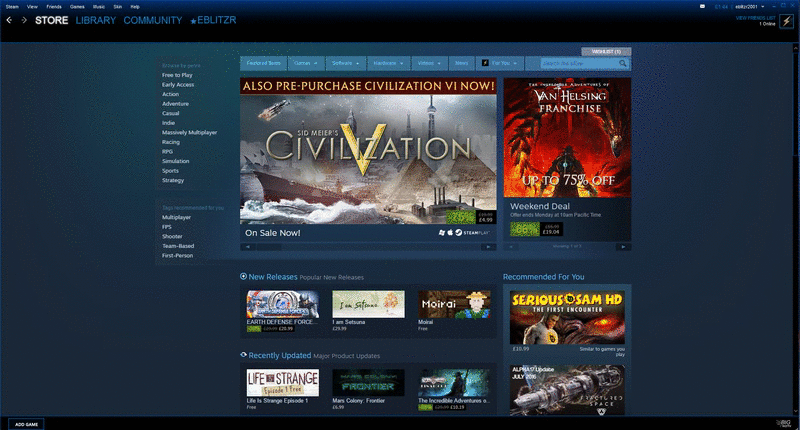The height and width of the screenshot is (430, 800).
Task: Go back with the left arrow
Action: (9, 20)
